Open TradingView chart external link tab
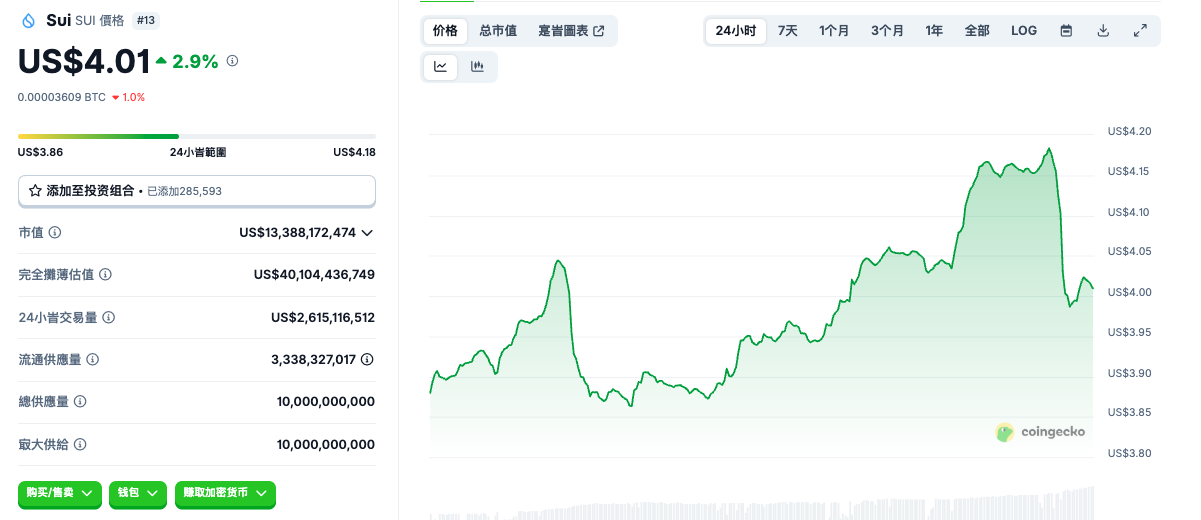 point(571,31)
